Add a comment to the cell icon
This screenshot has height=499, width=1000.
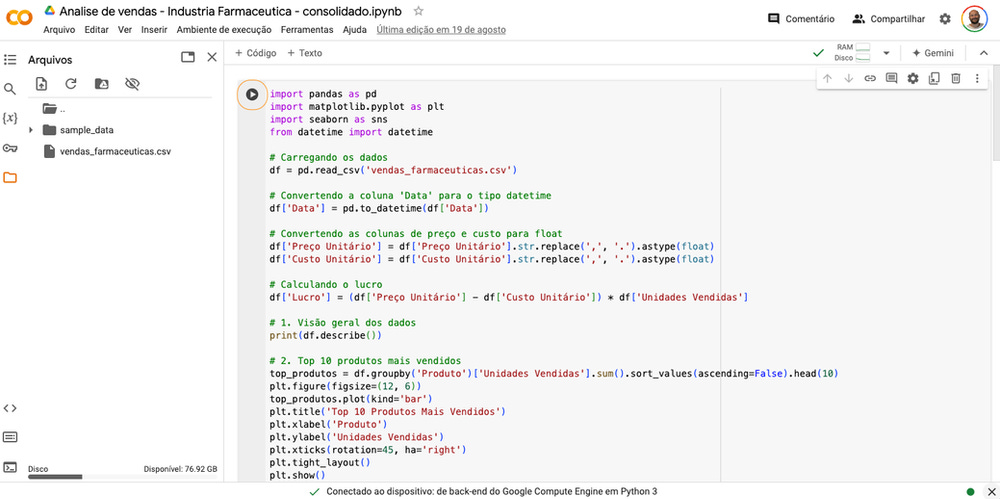pos(892,78)
